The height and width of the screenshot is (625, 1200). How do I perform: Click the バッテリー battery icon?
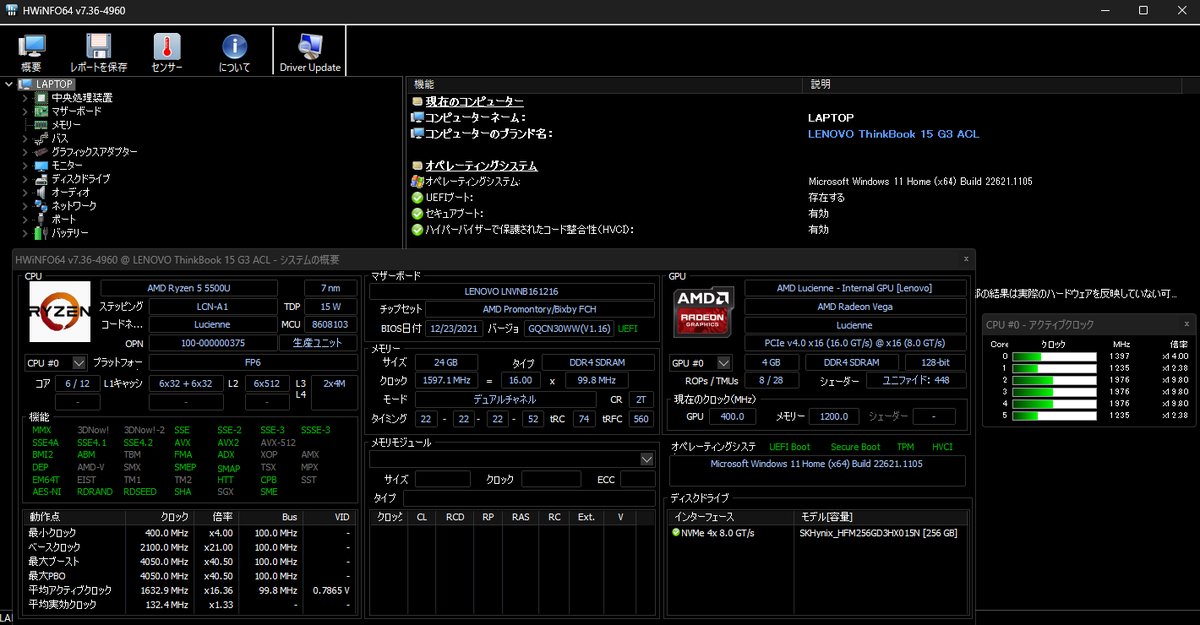click(x=42, y=233)
